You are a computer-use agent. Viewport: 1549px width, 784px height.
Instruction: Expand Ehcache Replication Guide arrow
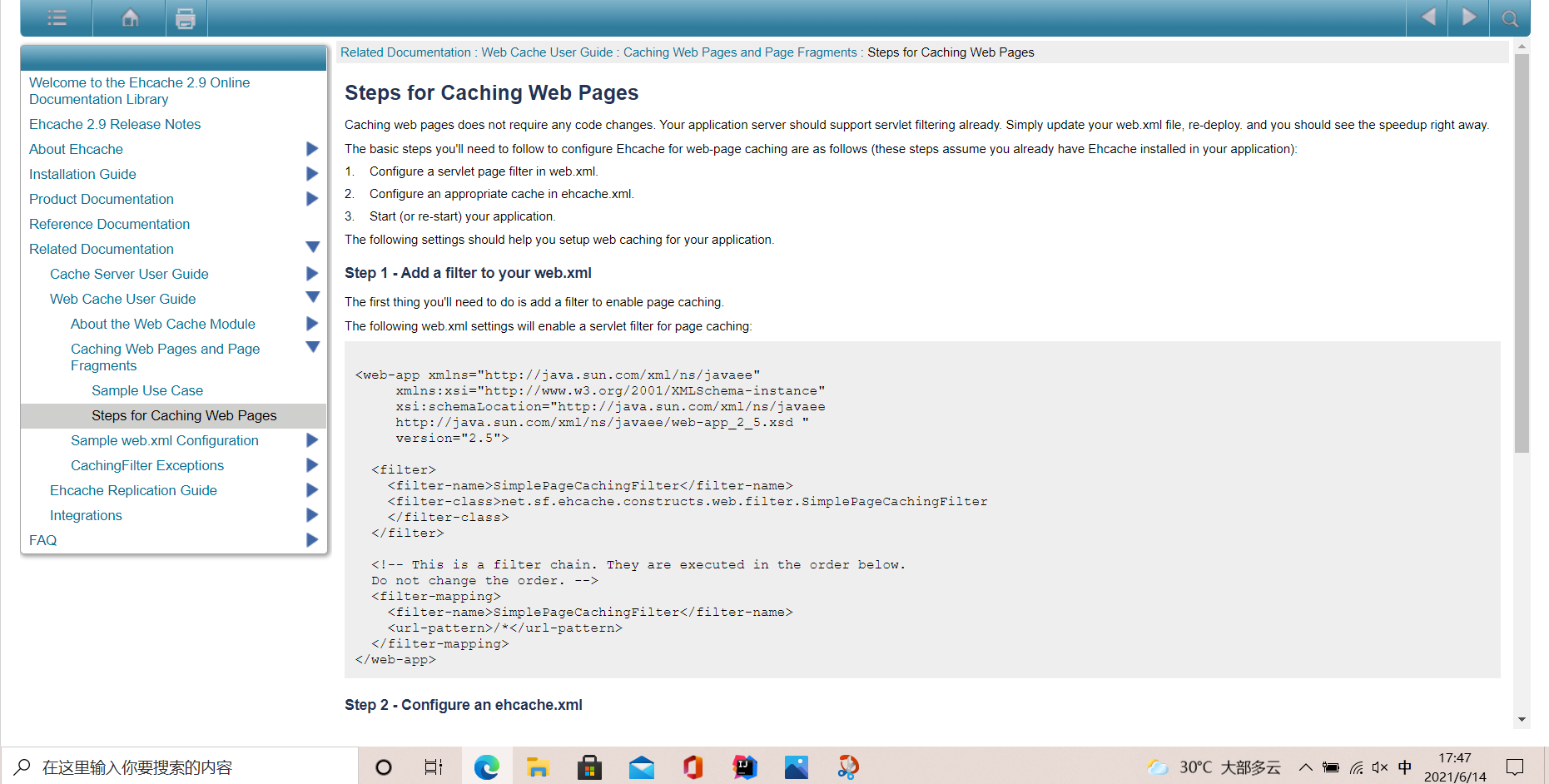tap(312, 490)
